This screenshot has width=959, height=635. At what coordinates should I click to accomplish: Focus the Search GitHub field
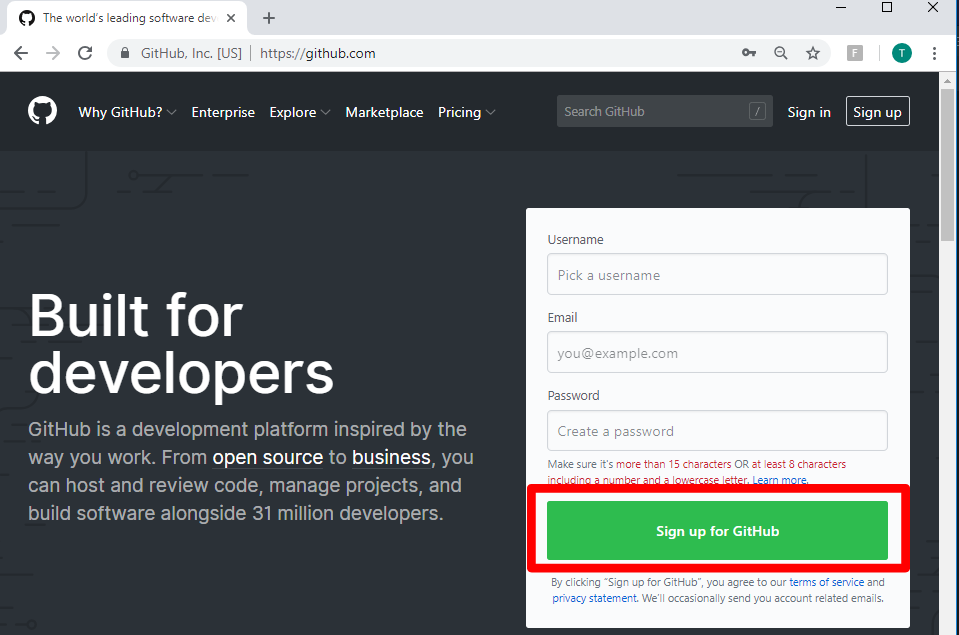tap(664, 111)
